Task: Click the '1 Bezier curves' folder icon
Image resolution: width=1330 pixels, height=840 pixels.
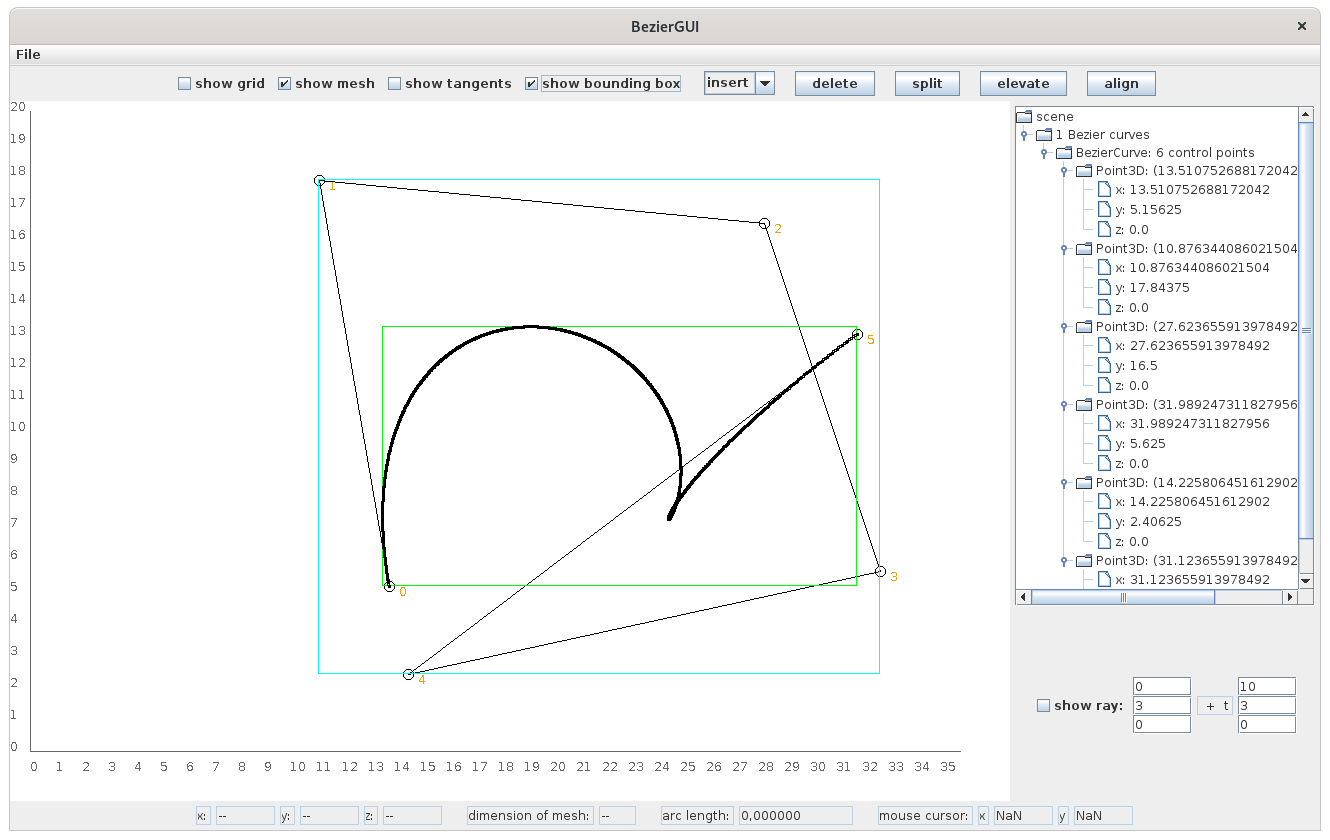Action: 1044,135
